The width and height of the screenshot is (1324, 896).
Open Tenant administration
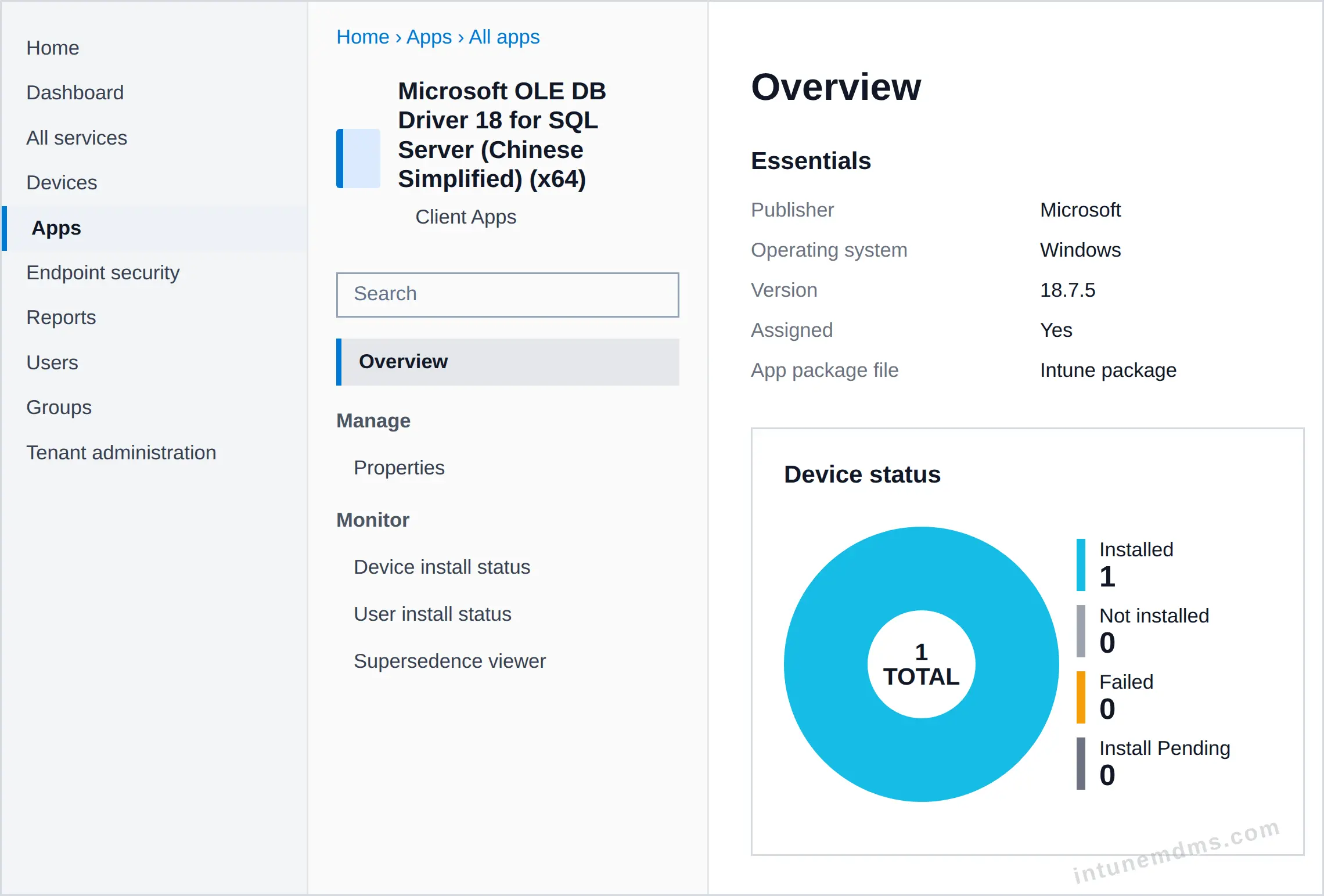pos(121,452)
